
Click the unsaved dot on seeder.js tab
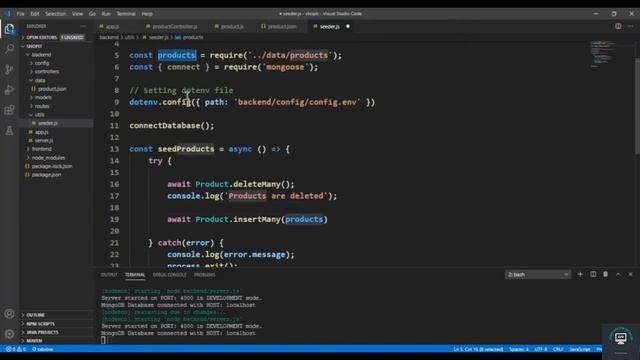pos(348,27)
